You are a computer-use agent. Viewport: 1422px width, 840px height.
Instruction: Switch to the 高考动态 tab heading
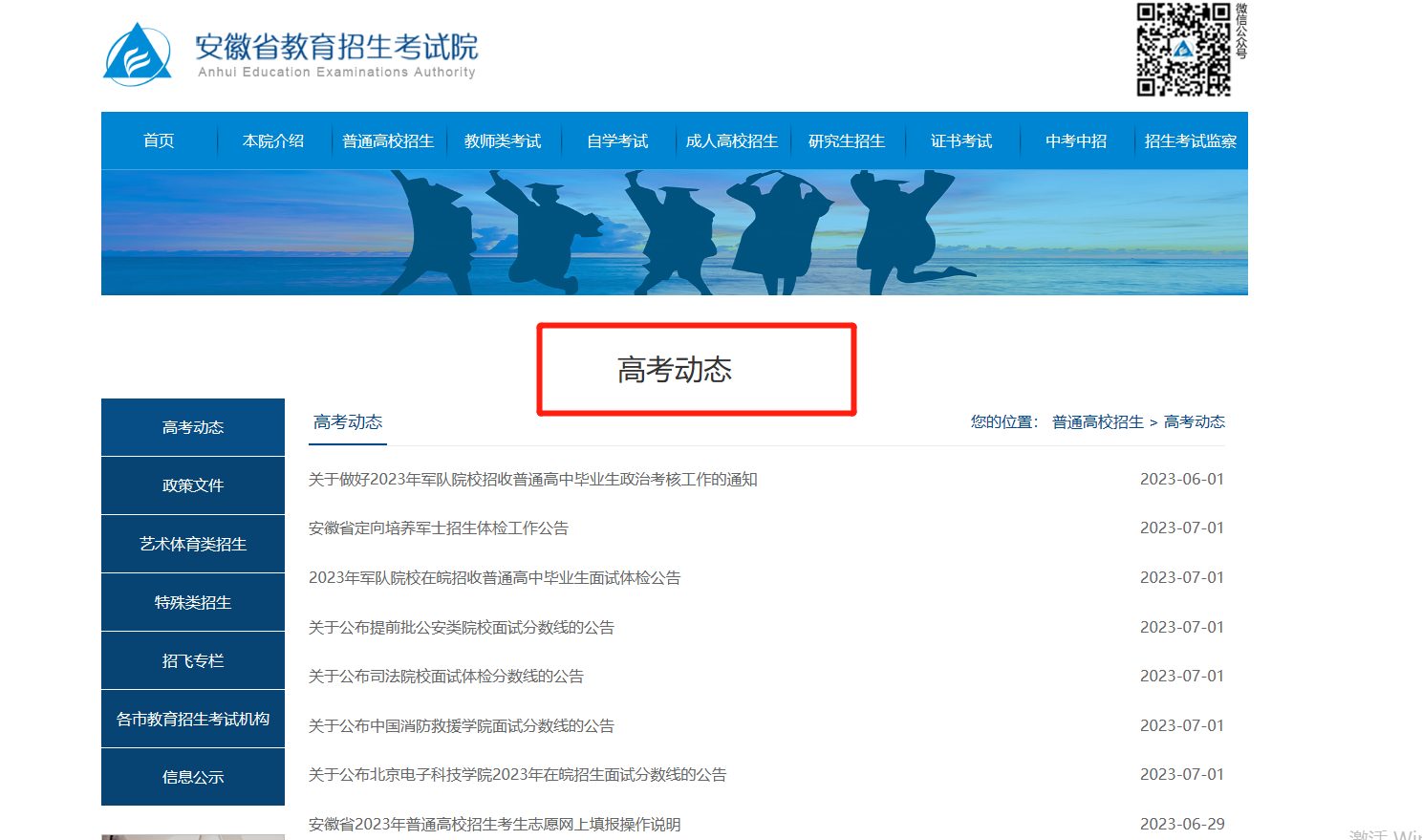pos(348,422)
